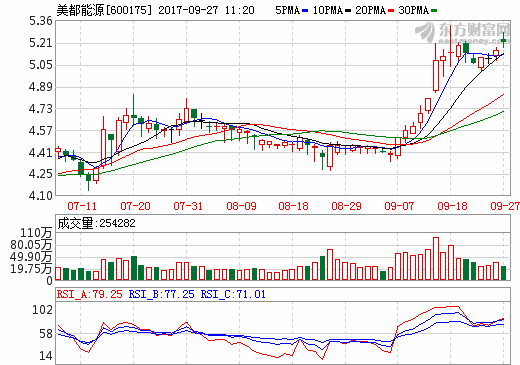Click the RSI_B:77.25 indicator value
The height and width of the screenshot is (365, 520).
coord(161,294)
